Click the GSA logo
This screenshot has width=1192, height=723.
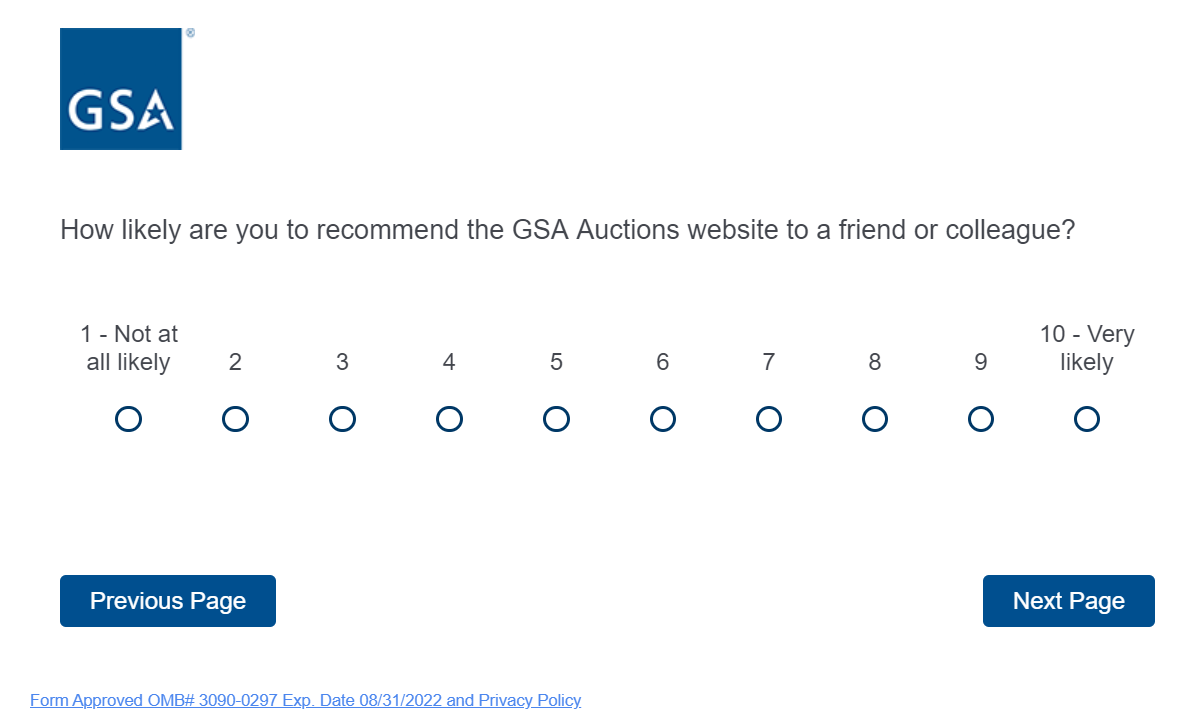click(x=121, y=89)
